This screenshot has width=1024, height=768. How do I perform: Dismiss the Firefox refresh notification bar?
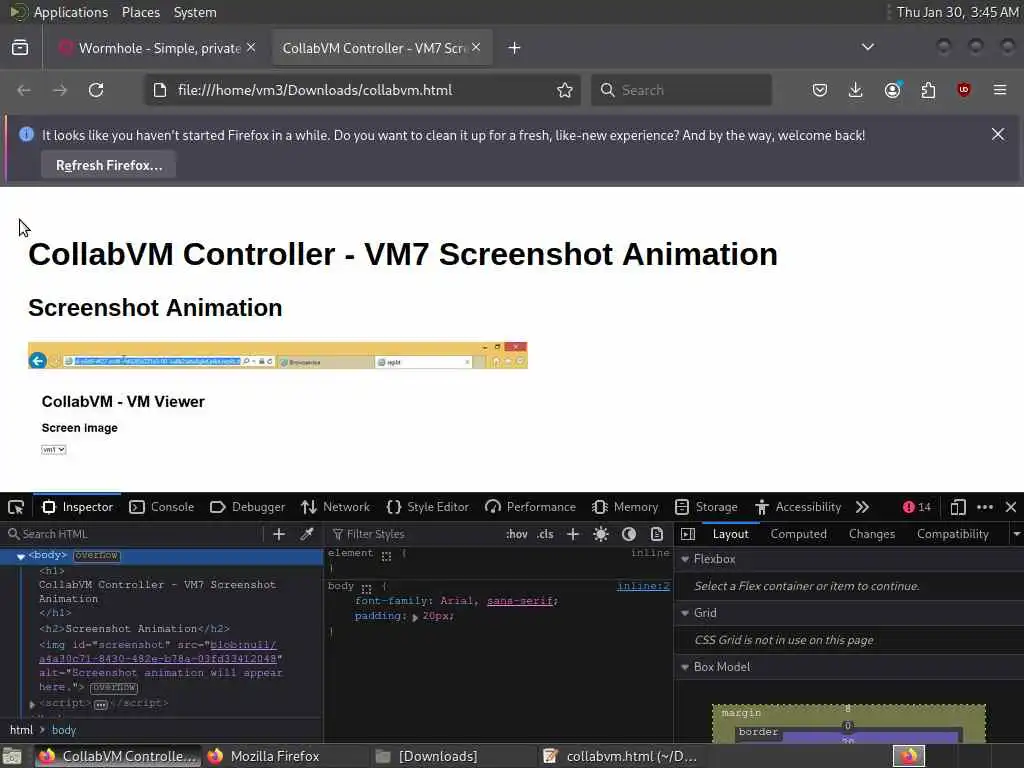click(998, 134)
